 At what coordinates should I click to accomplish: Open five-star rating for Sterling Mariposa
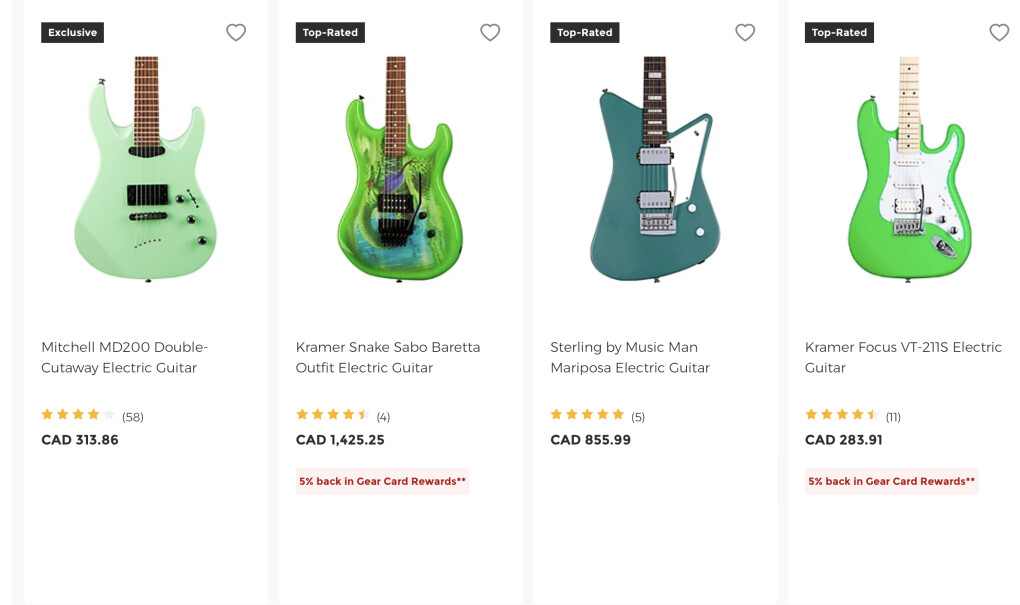click(587, 415)
